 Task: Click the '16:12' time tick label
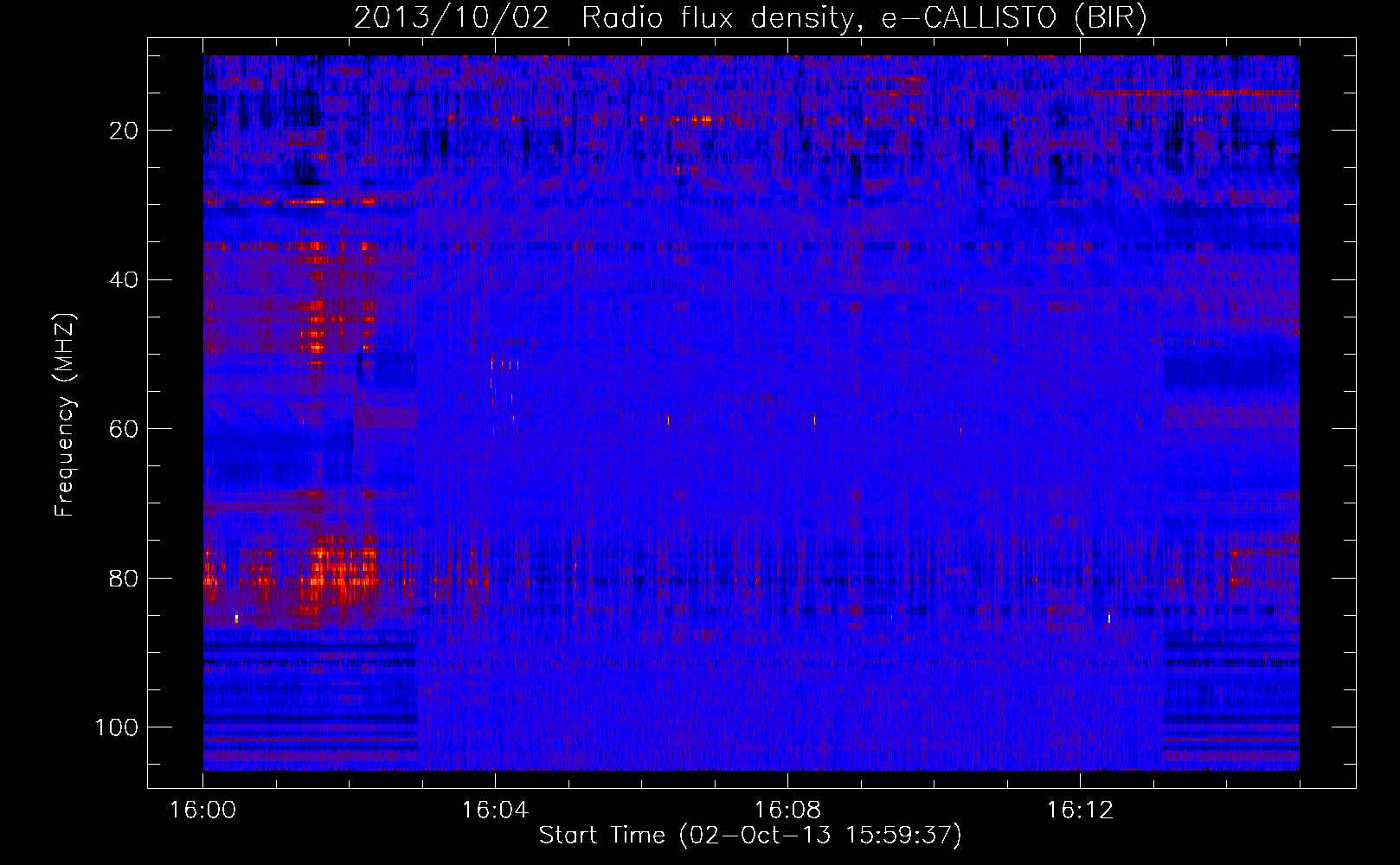[x=1080, y=811]
